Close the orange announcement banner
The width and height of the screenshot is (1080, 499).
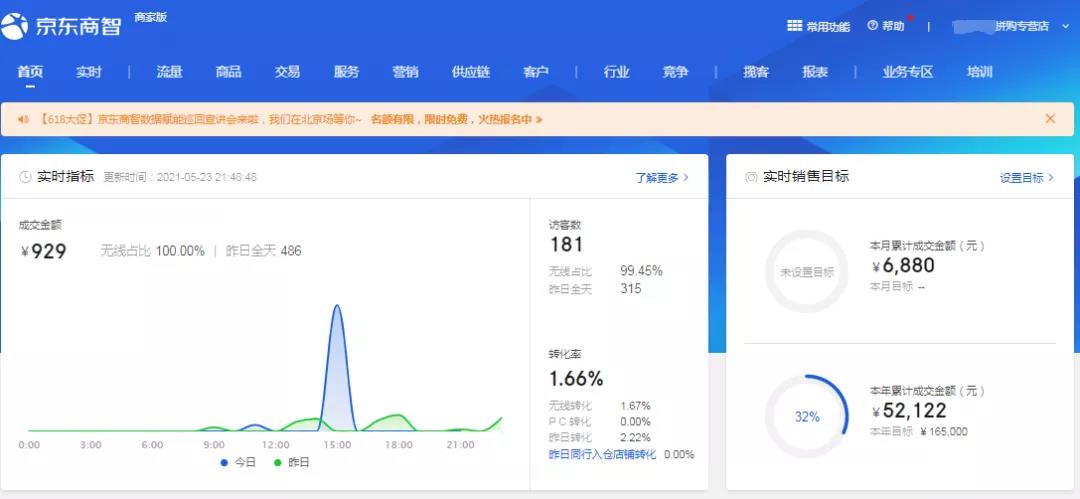click(x=1050, y=119)
